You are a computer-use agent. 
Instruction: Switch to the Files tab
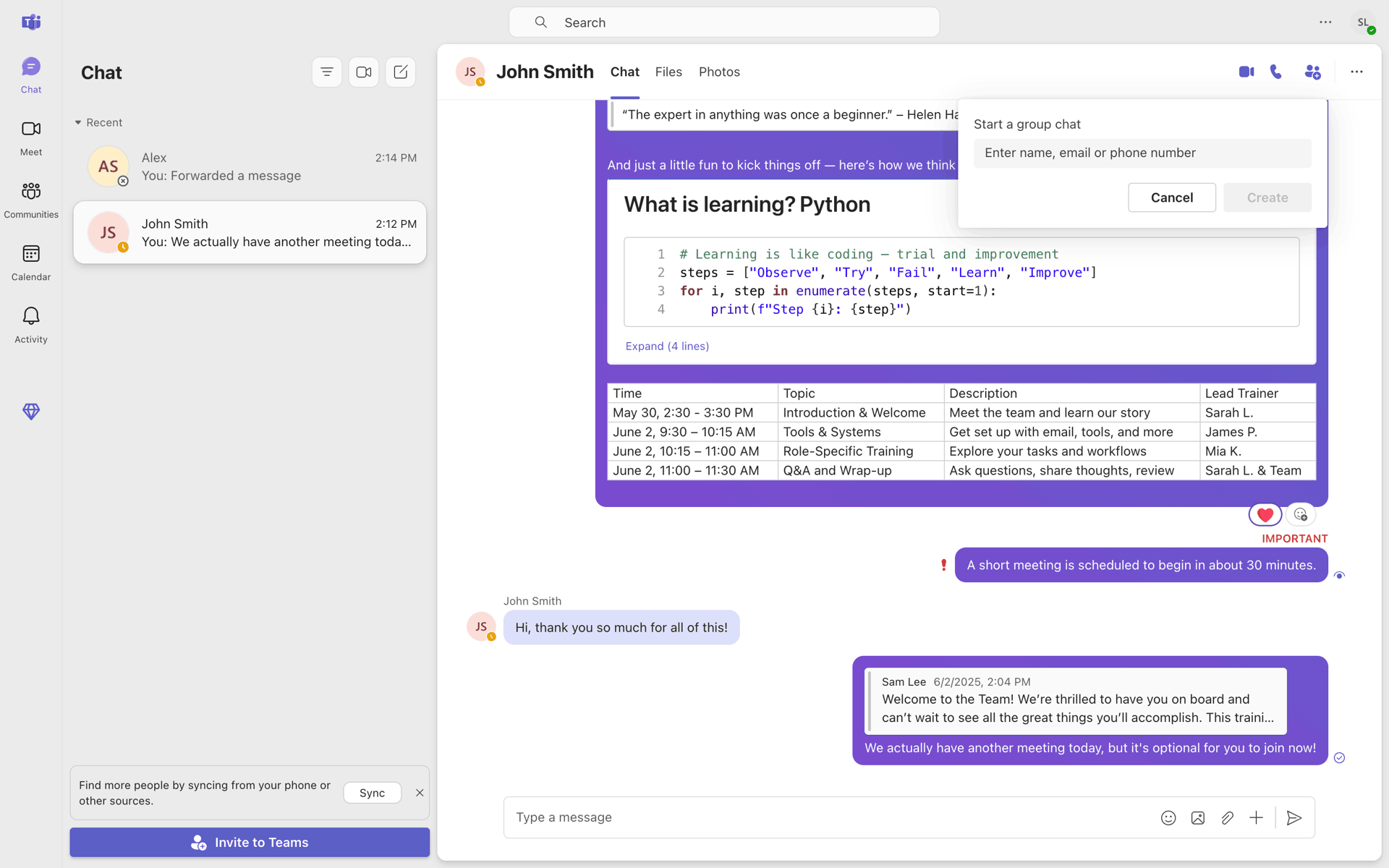668,72
